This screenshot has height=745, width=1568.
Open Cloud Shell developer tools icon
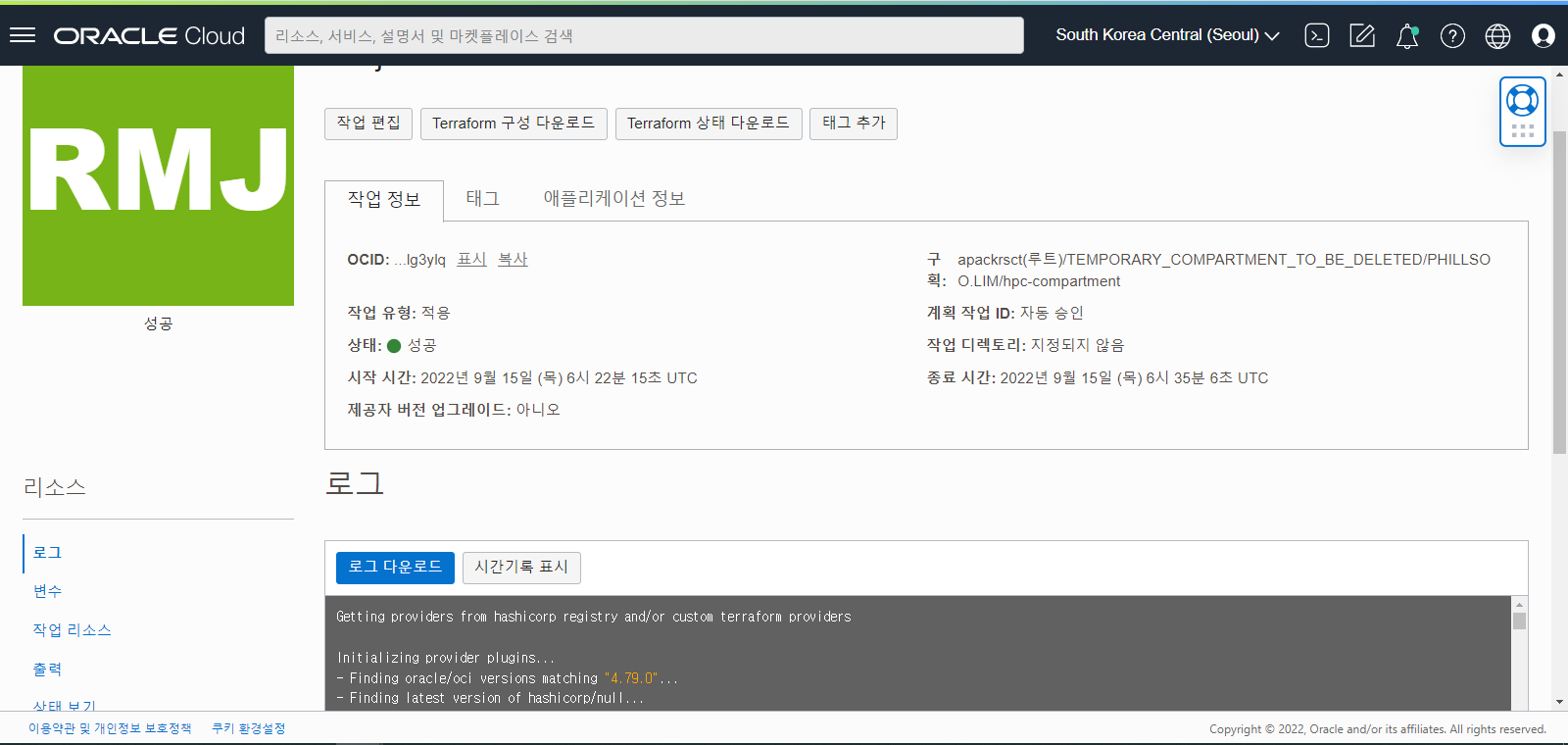point(1317,35)
